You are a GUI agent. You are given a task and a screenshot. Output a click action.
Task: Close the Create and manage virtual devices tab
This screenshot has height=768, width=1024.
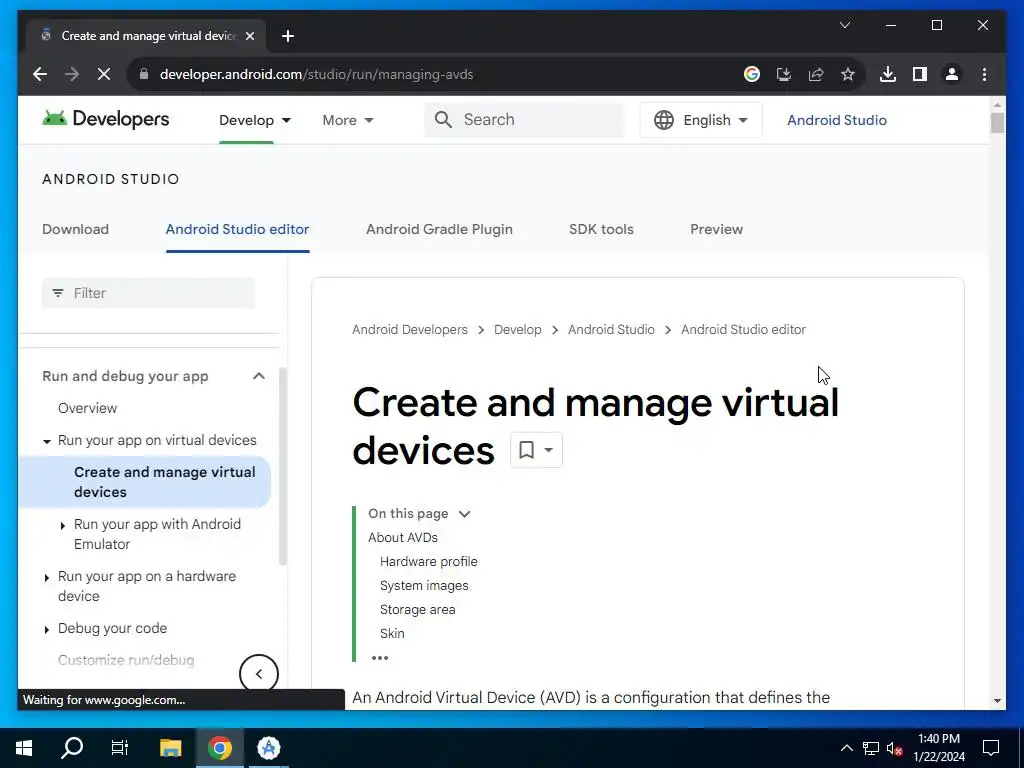(x=249, y=36)
